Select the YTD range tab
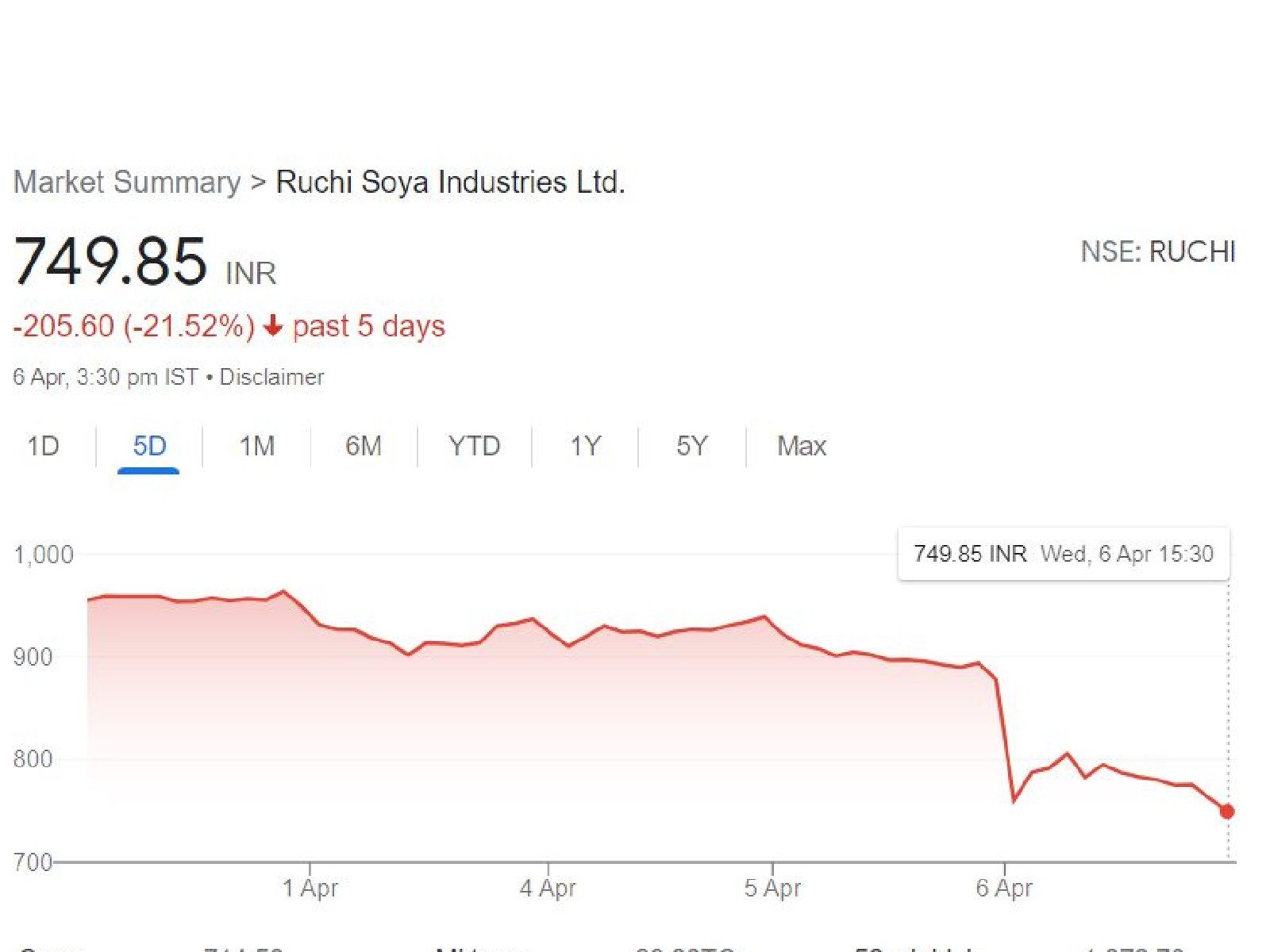The image size is (1270, 952). (474, 447)
